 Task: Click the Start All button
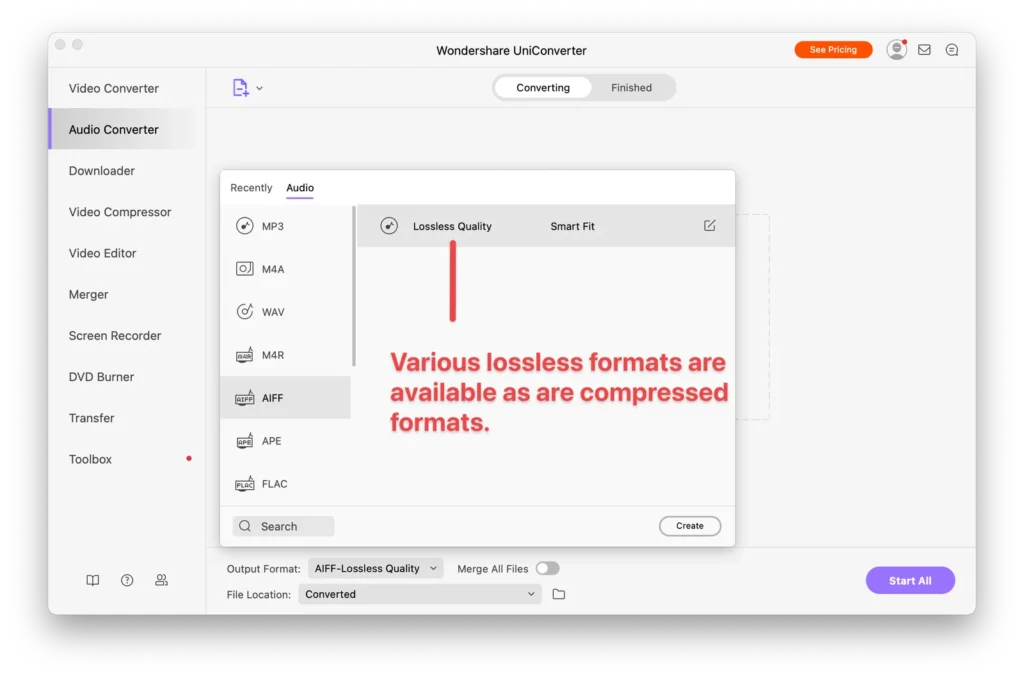click(x=910, y=581)
